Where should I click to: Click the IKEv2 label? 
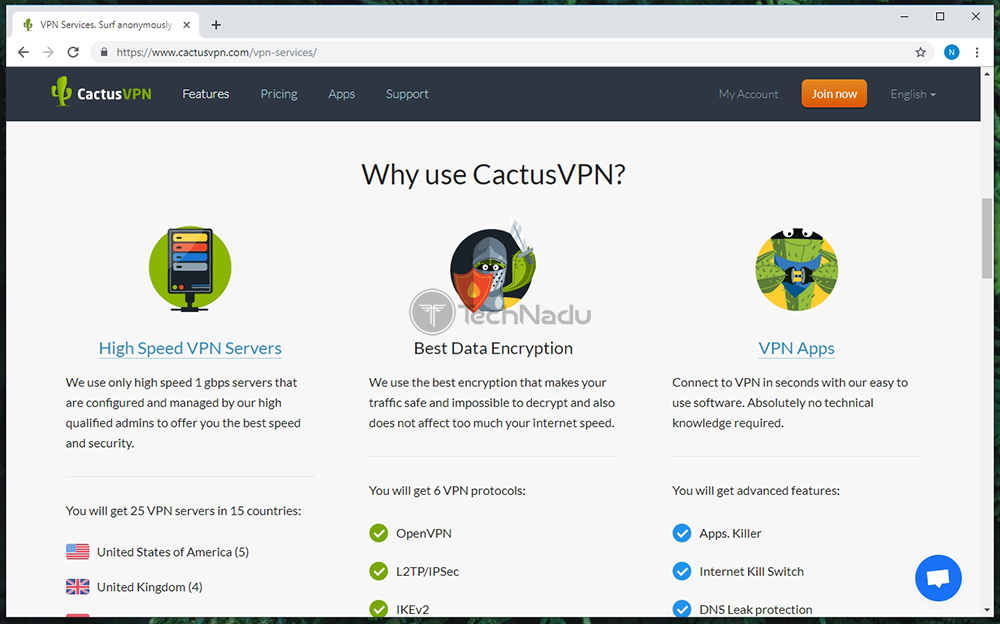(x=413, y=609)
